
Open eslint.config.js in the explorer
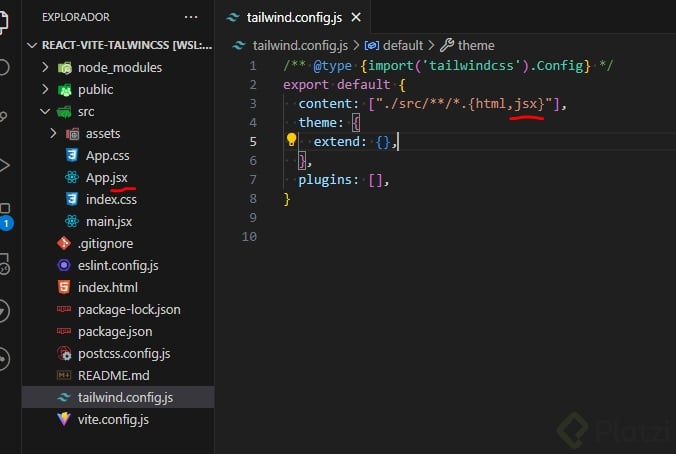point(118,266)
